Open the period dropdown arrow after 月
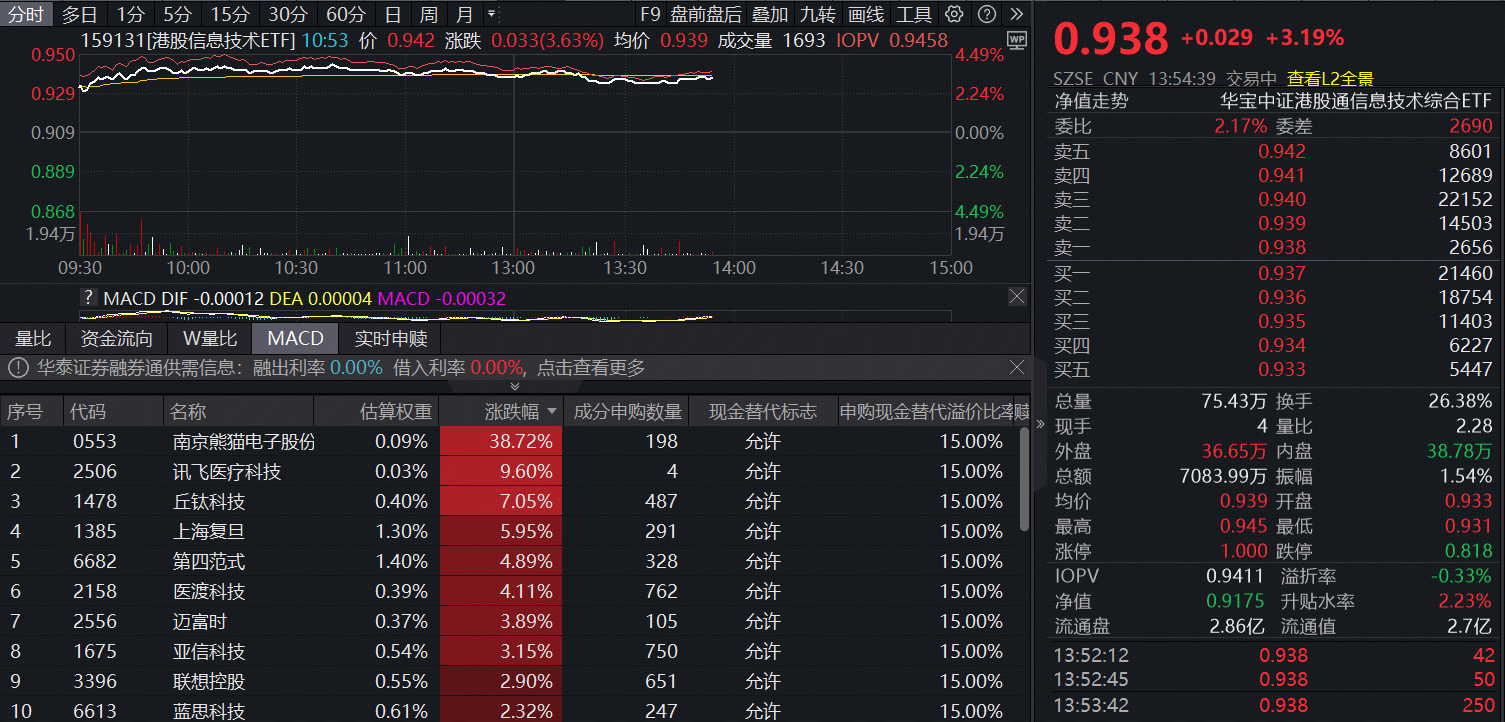The height and width of the screenshot is (722, 1505). [x=491, y=14]
